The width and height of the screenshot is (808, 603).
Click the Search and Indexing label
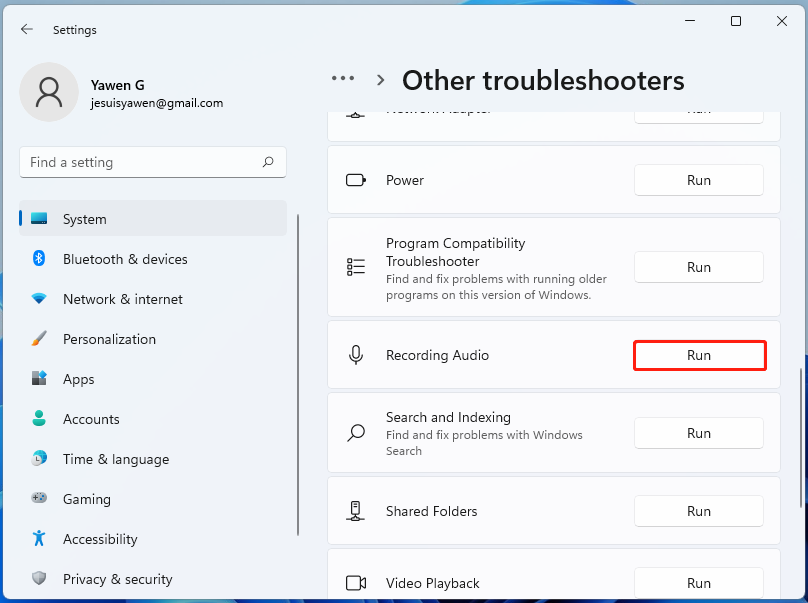point(448,417)
